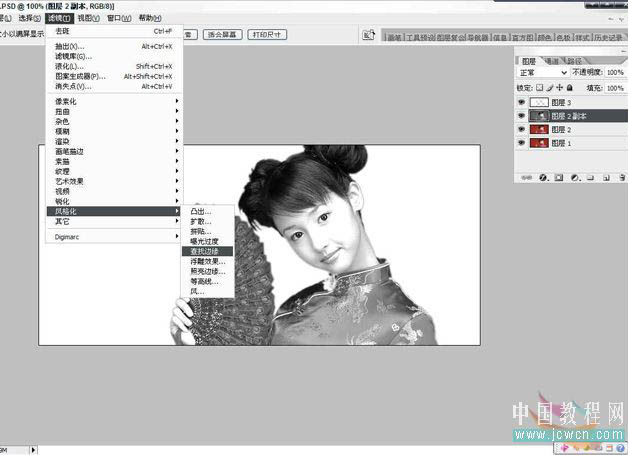Select 液化(L)... from Filter menu

tap(114, 66)
